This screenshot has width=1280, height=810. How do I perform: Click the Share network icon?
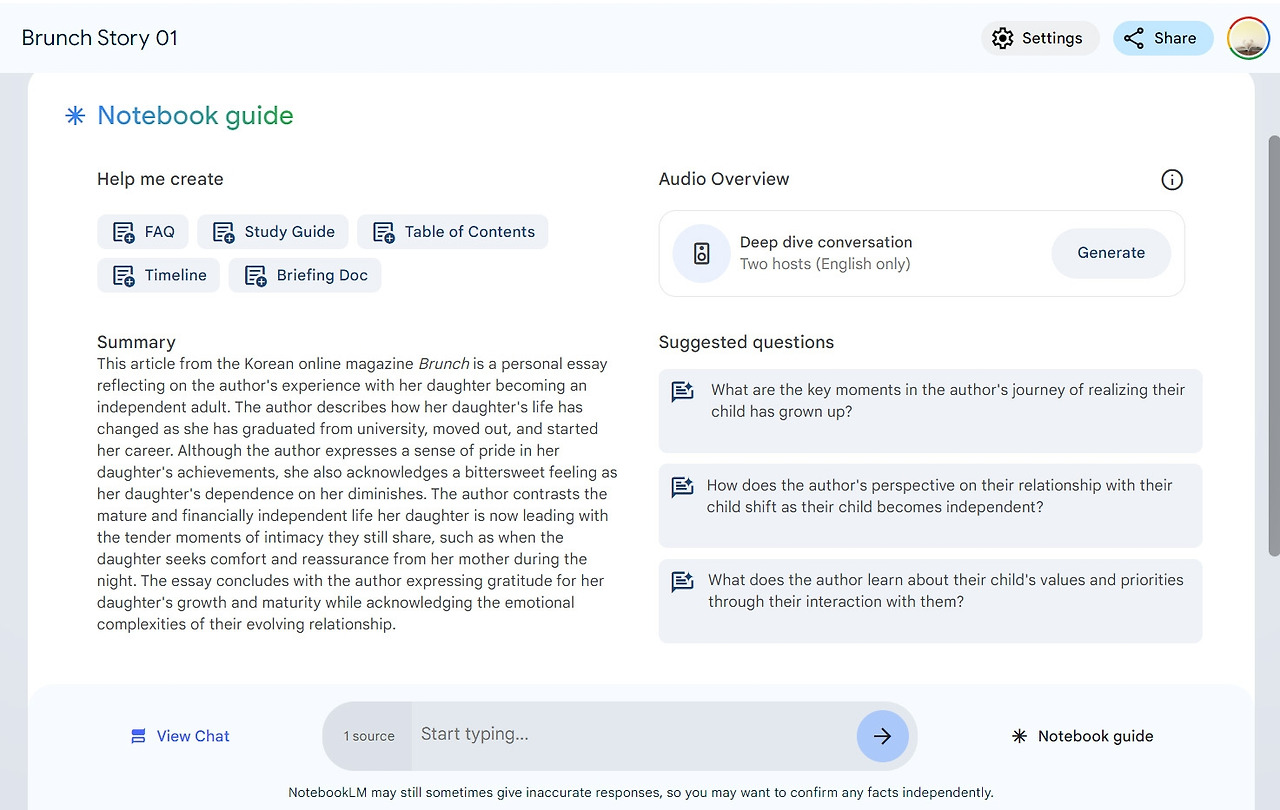pos(1133,38)
